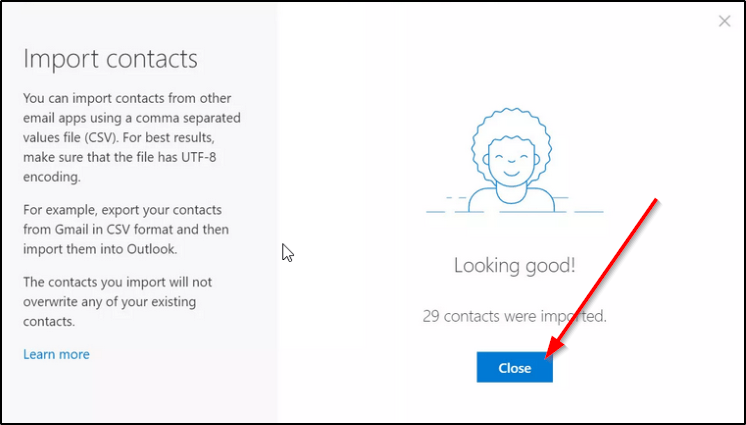The width and height of the screenshot is (746, 425).
Task: Click the word UTF-8 in the description
Action: pos(198,157)
